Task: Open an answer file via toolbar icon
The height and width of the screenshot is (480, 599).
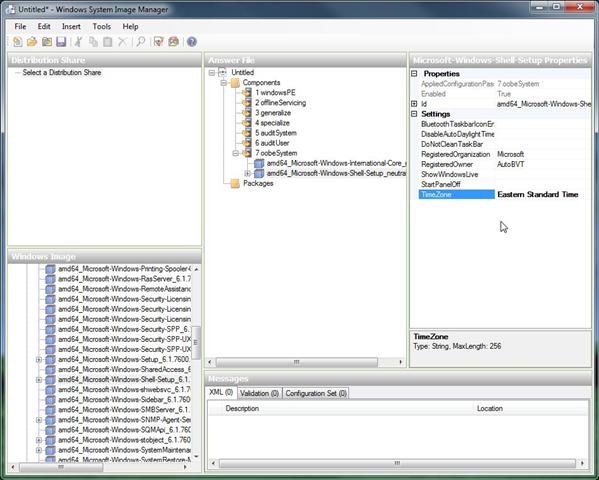Action: [32, 42]
